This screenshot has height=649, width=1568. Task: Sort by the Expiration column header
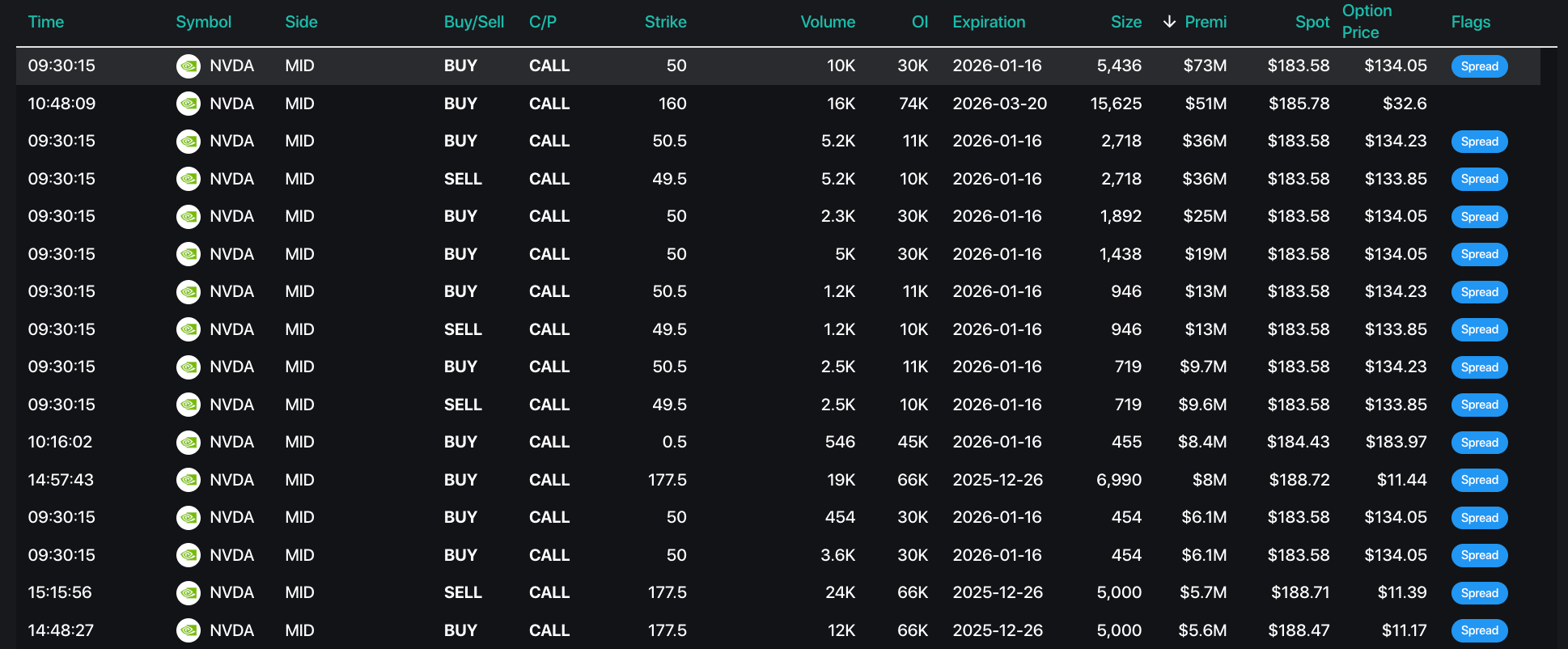[x=989, y=22]
